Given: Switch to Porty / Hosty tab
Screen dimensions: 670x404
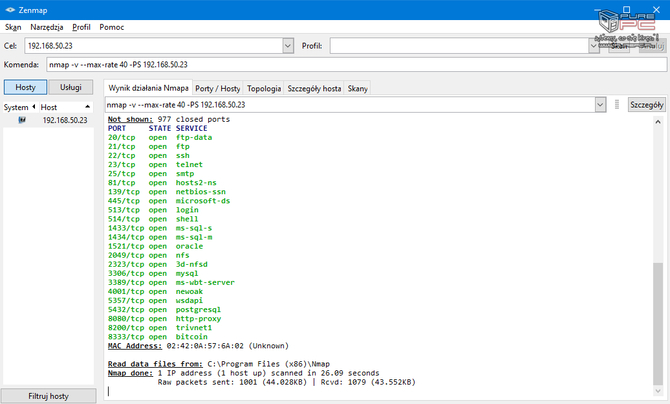Looking at the screenshot, I should (x=217, y=88).
